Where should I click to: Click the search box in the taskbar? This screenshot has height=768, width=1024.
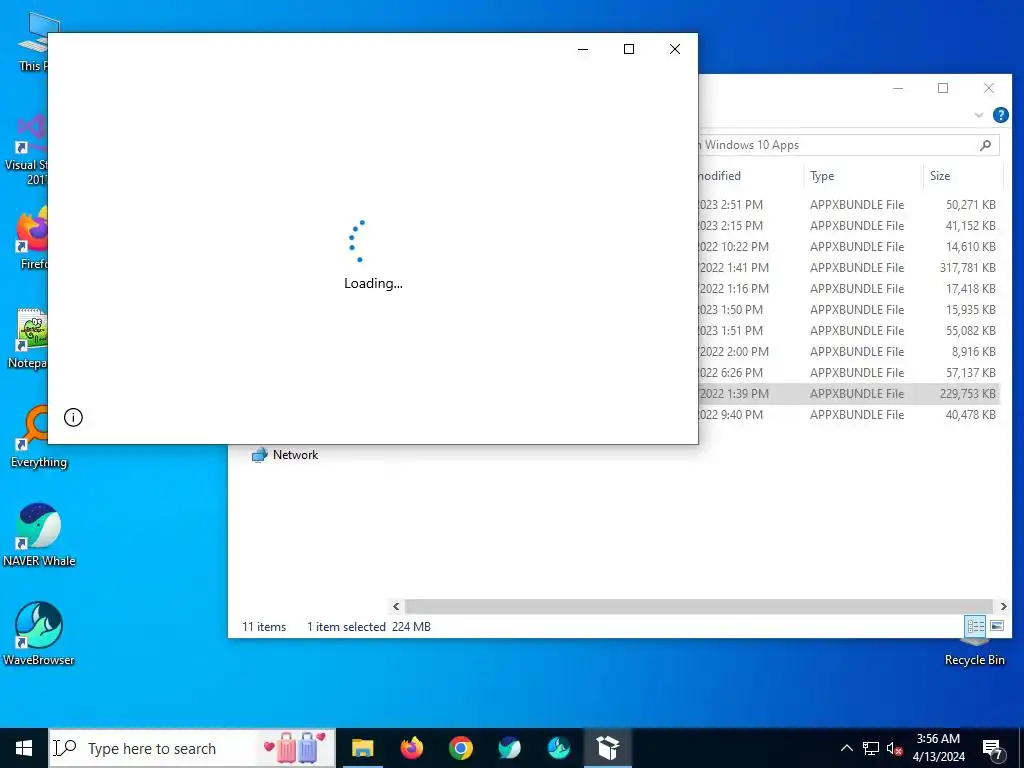192,748
